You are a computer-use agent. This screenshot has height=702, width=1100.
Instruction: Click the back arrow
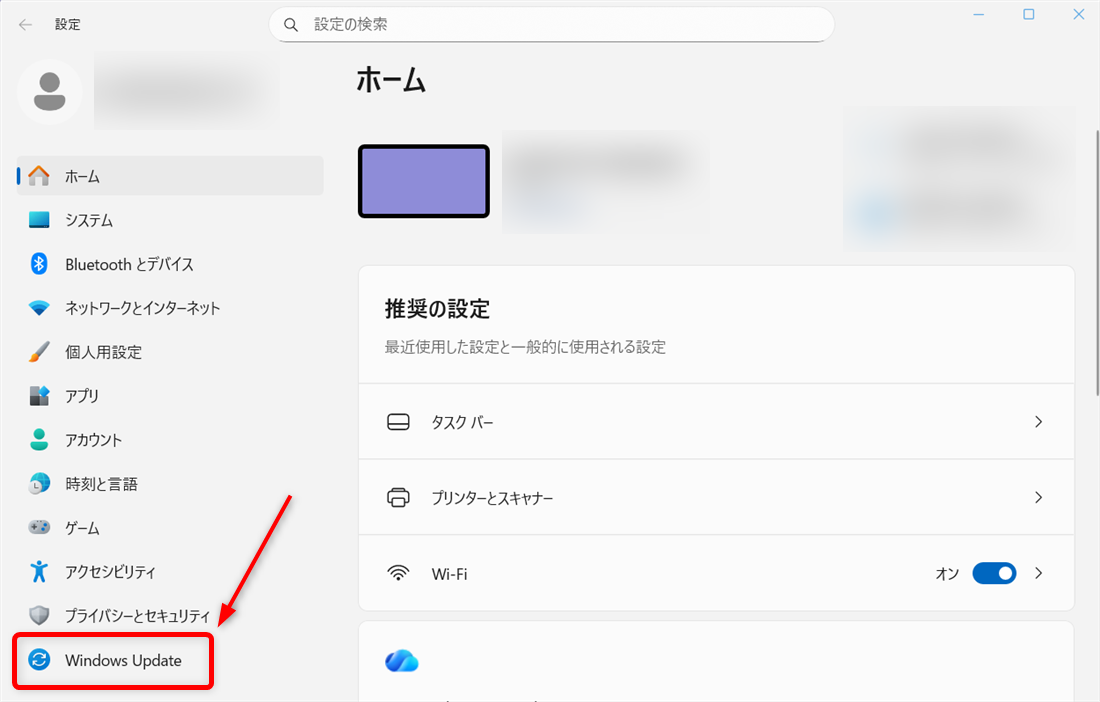pos(24,24)
